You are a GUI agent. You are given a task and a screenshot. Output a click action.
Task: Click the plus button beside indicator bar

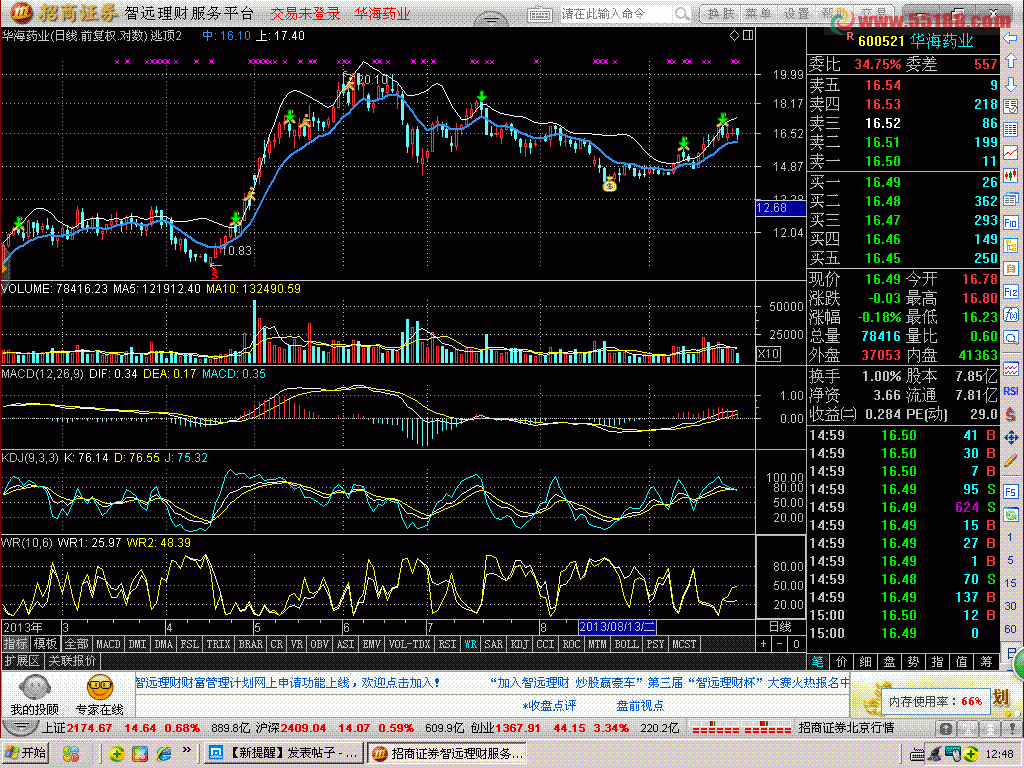[763, 644]
